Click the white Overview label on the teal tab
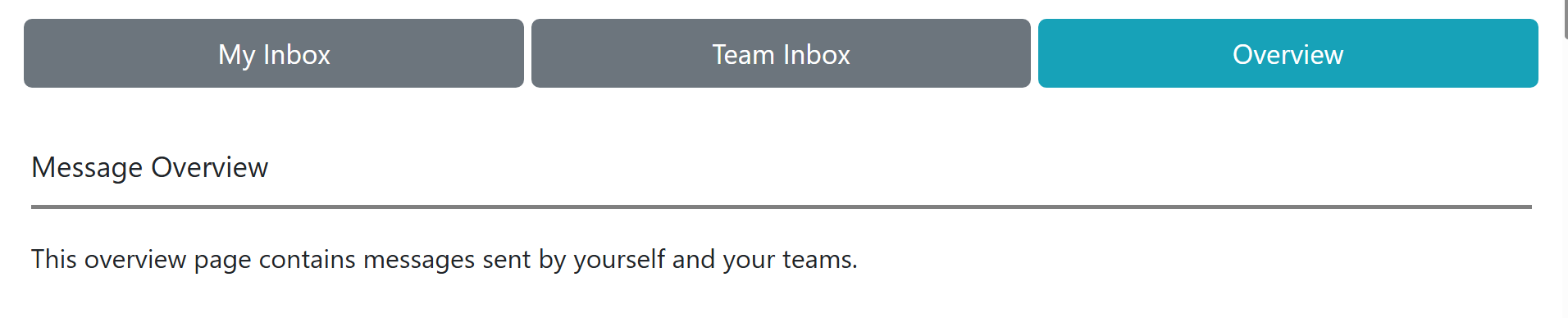This screenshot has width=1568, height=318. pos(1288,54)
